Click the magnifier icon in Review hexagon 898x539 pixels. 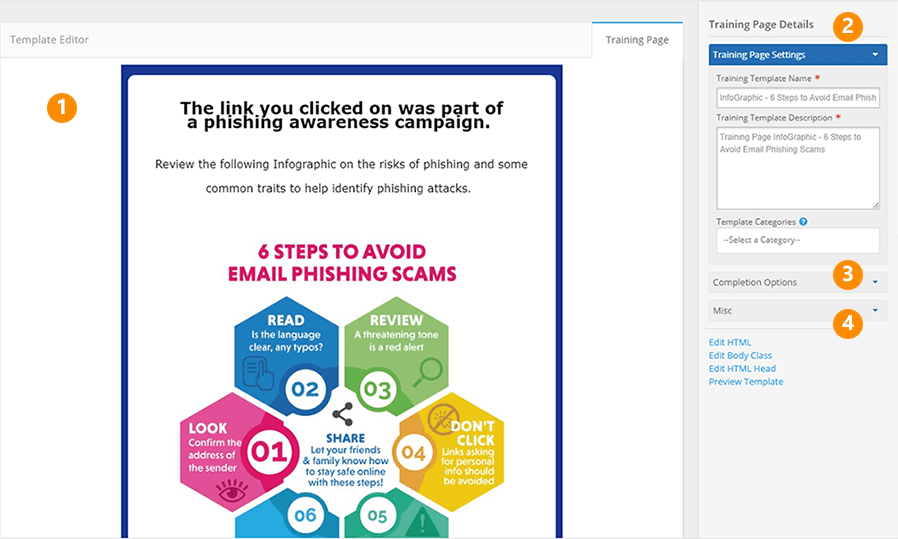tap(428, 372)
